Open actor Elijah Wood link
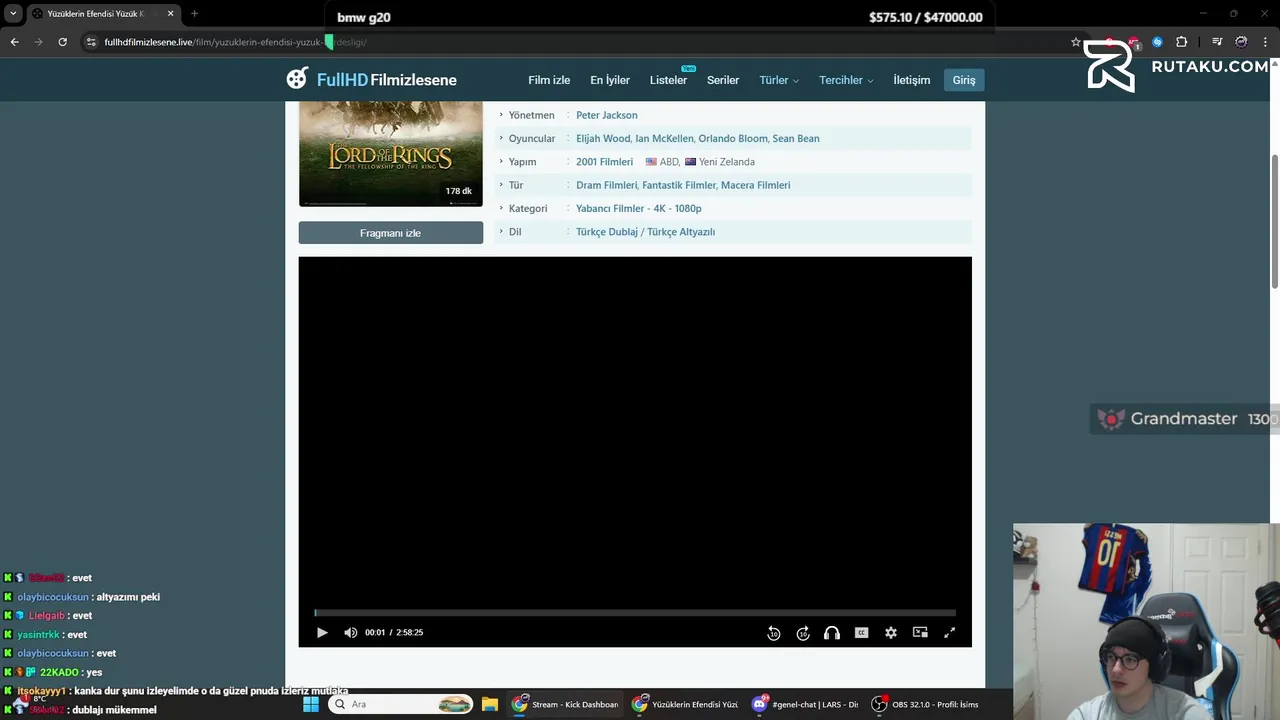This screenshot has height=720, width=1280. click(x=603, y=138)
